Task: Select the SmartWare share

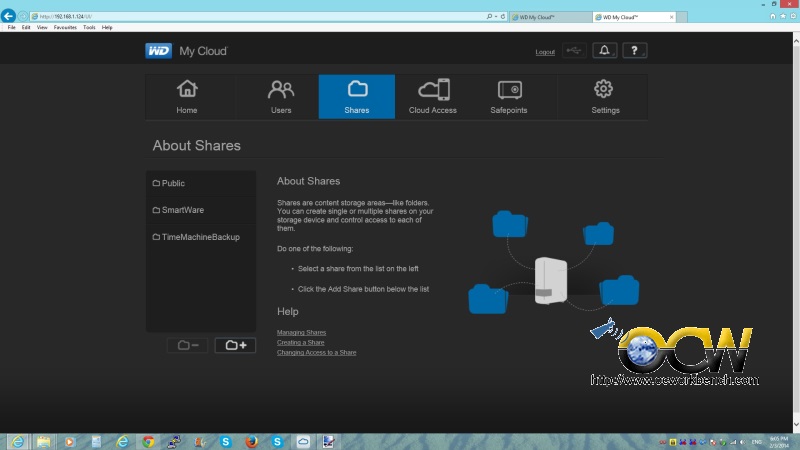Action: pyautogui.click(x=201, y=210)
